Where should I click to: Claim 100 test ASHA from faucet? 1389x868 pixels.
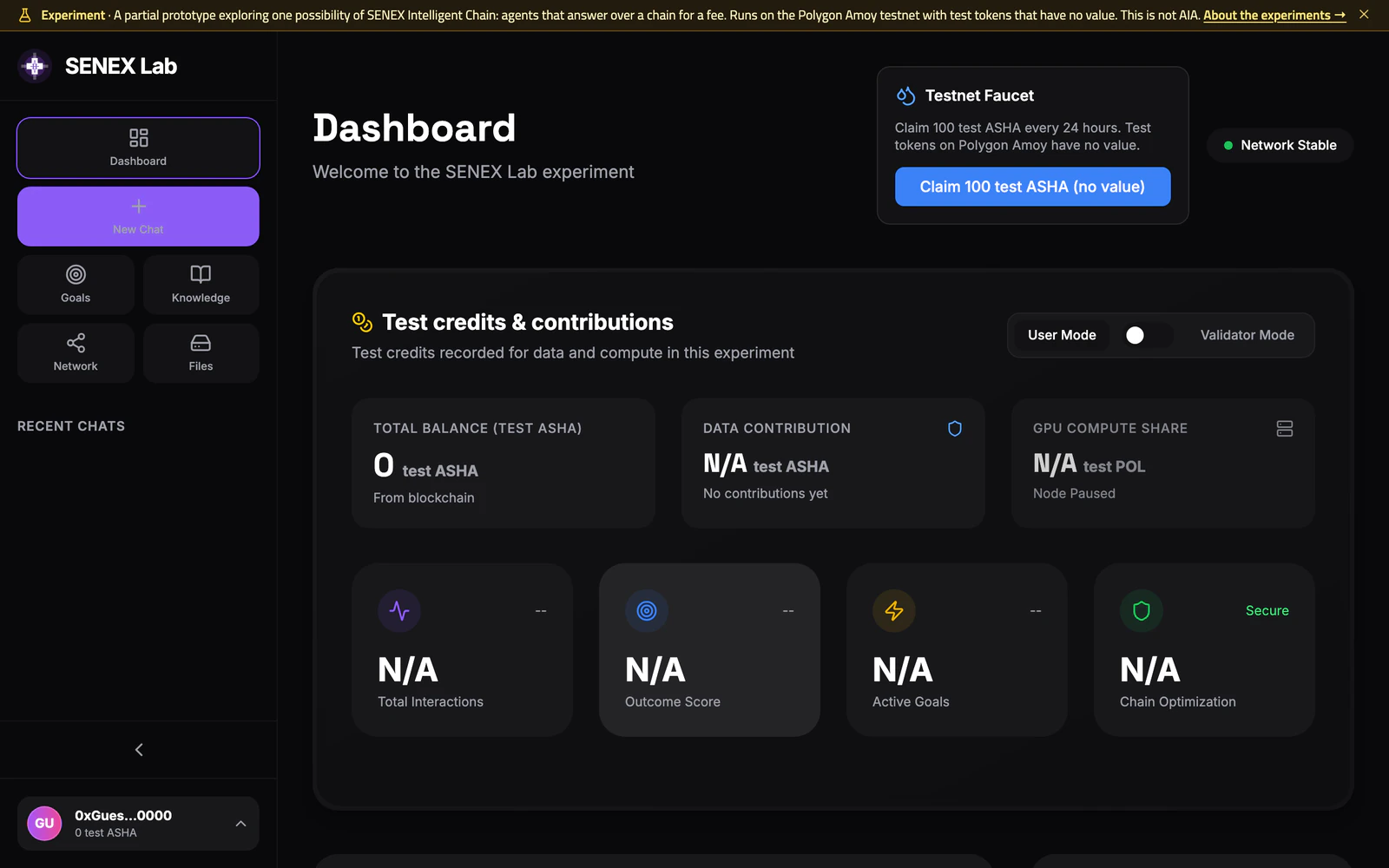pyautogui.click(x=1032, y=187)
